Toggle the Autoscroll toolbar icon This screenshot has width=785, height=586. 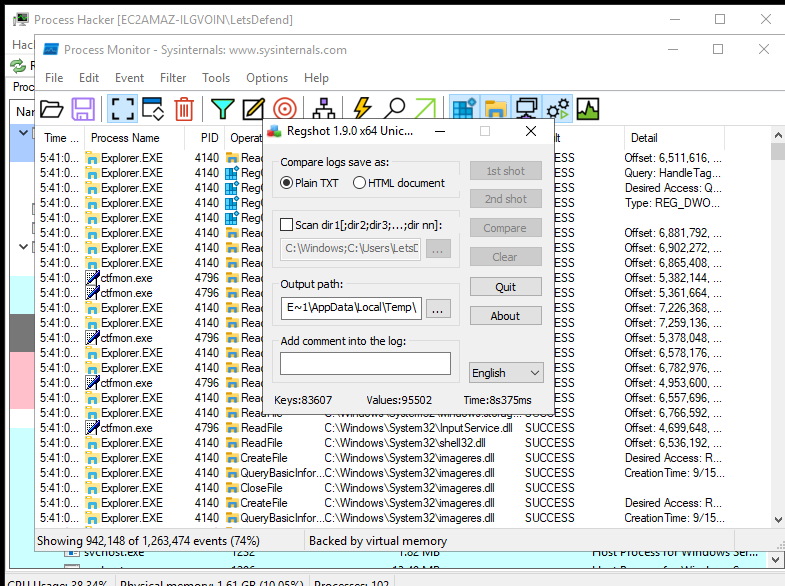(x=153, y=109)
